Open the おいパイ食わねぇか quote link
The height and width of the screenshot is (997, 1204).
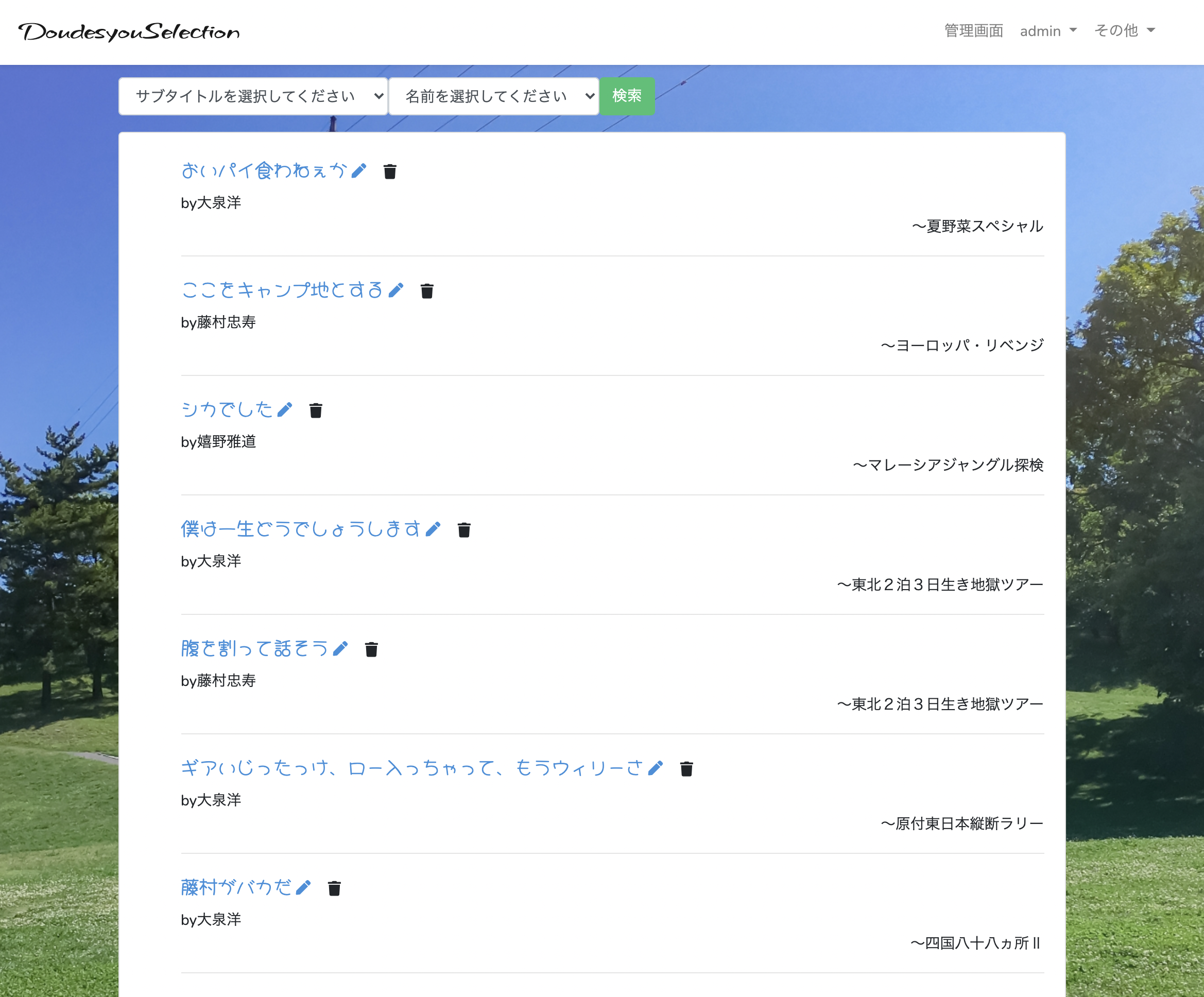264,170
